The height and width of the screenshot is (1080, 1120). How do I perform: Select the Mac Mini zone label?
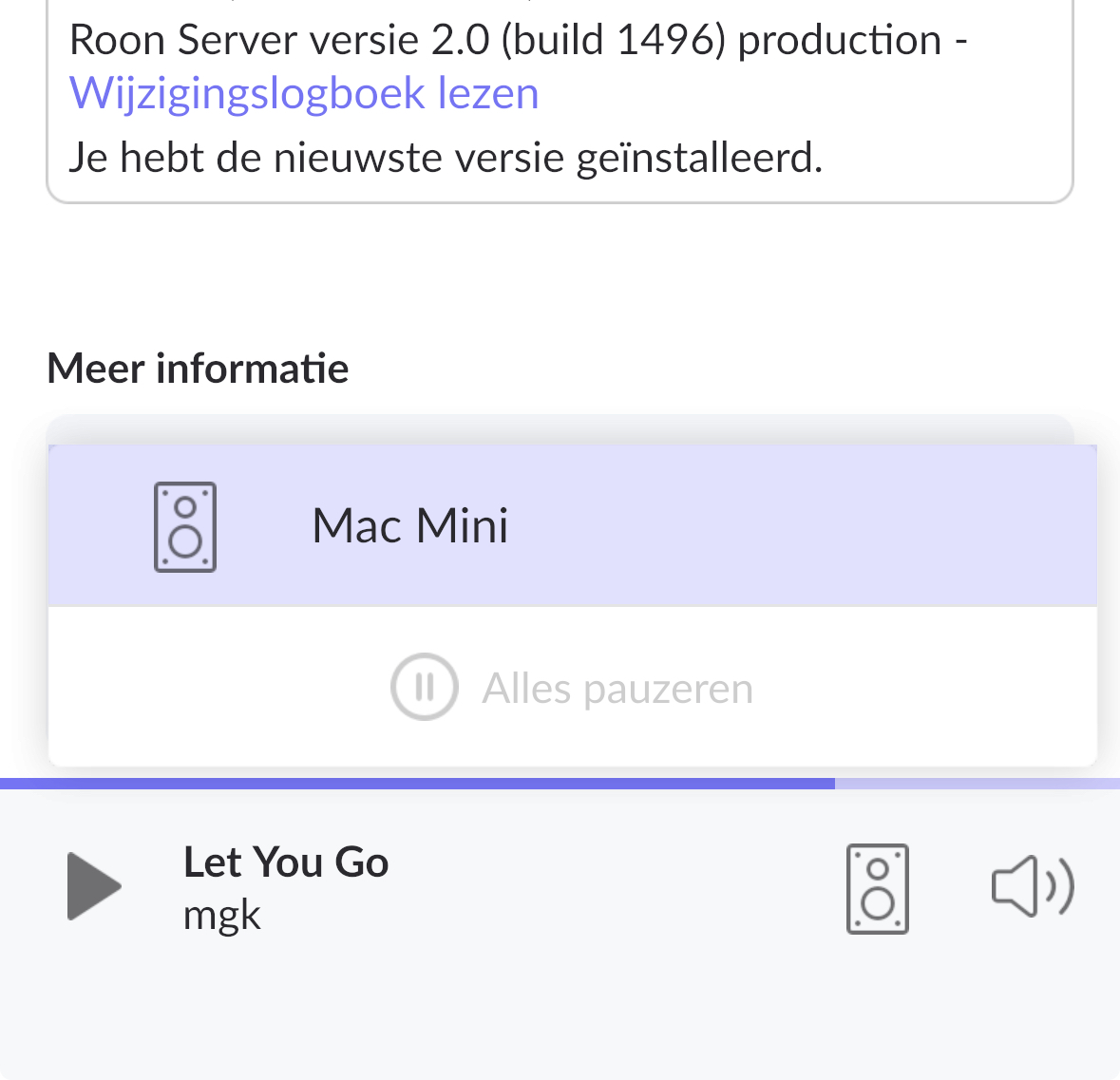coord(410,525)
